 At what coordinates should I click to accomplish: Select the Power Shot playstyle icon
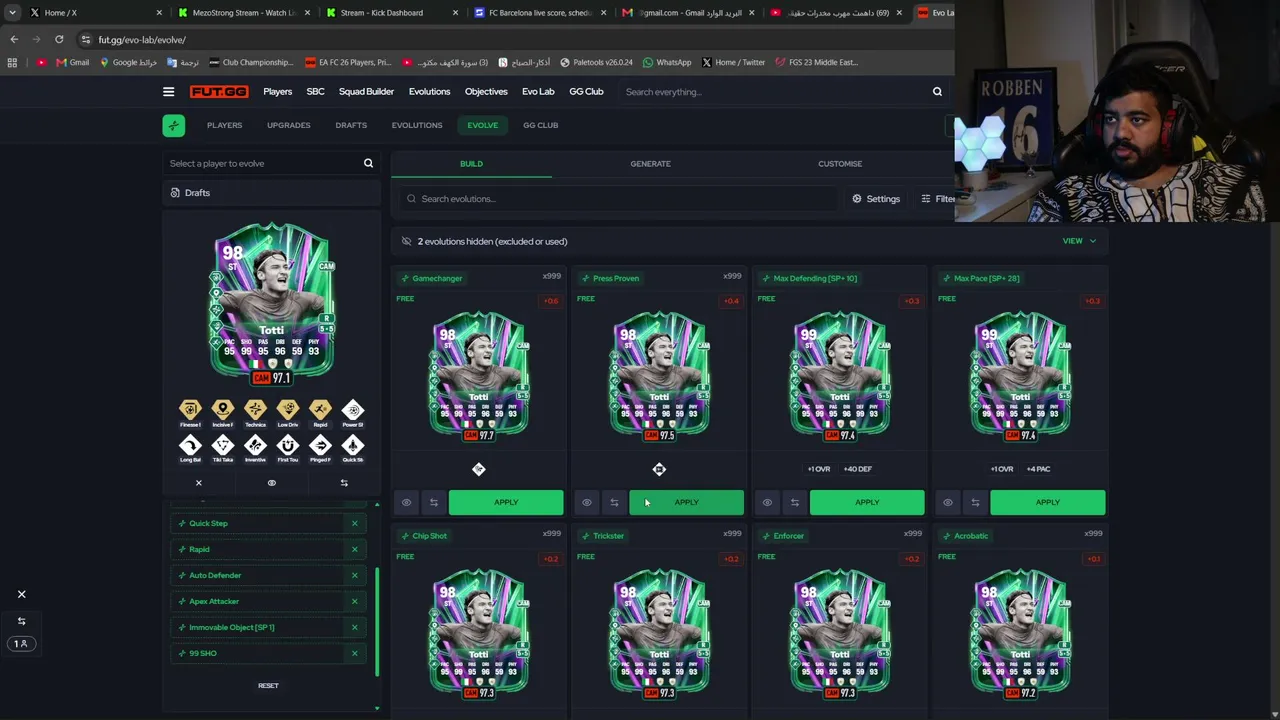353,410
